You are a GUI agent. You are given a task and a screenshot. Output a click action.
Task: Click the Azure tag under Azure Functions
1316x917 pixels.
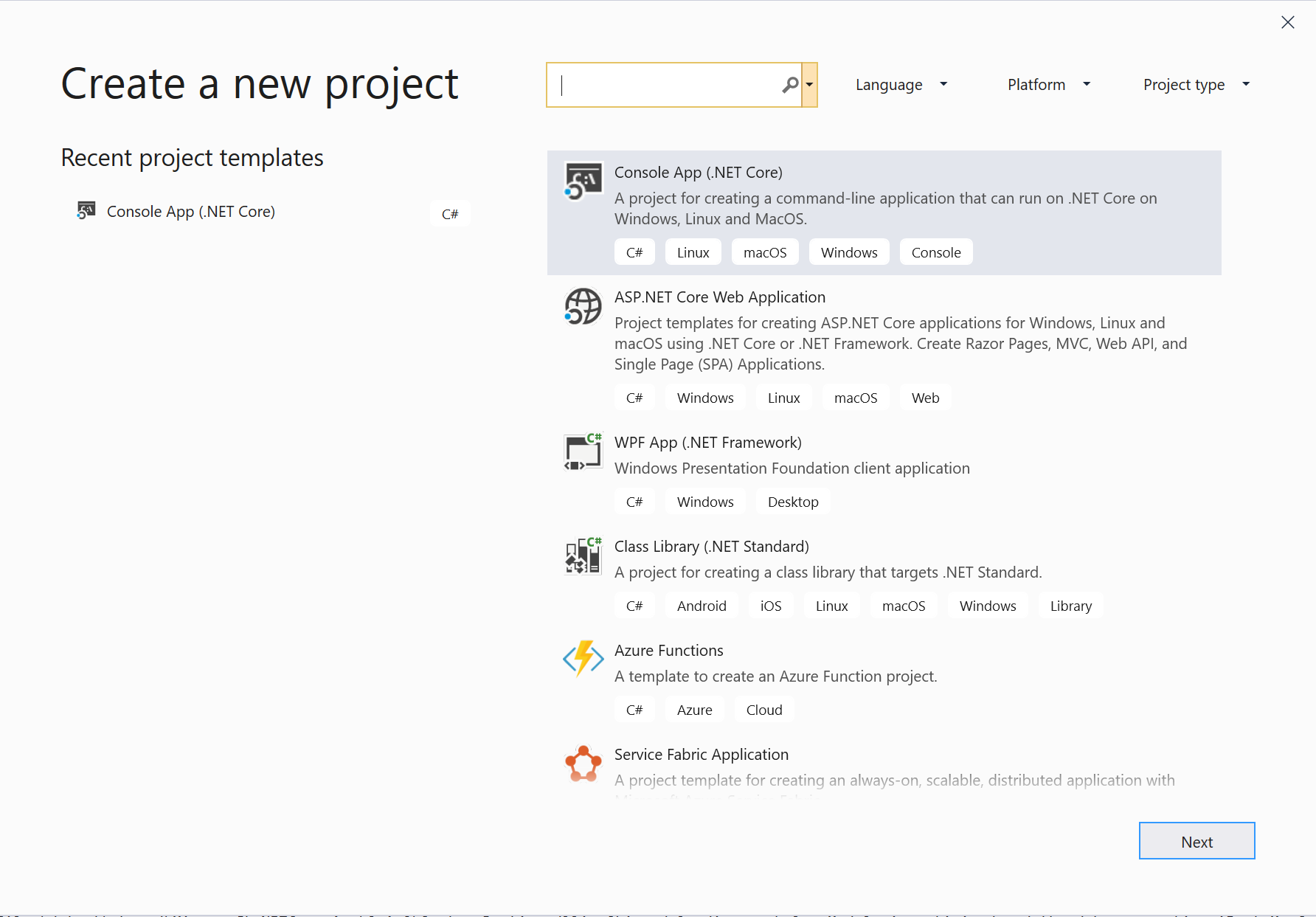695,710
